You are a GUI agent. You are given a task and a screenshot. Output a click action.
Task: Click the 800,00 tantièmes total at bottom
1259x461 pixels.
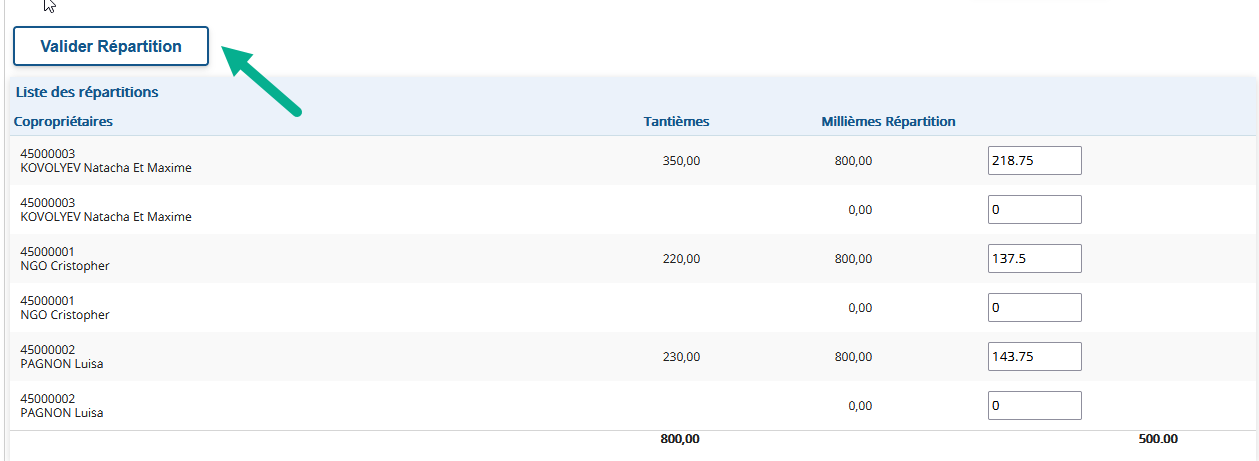tap(680, 439)
